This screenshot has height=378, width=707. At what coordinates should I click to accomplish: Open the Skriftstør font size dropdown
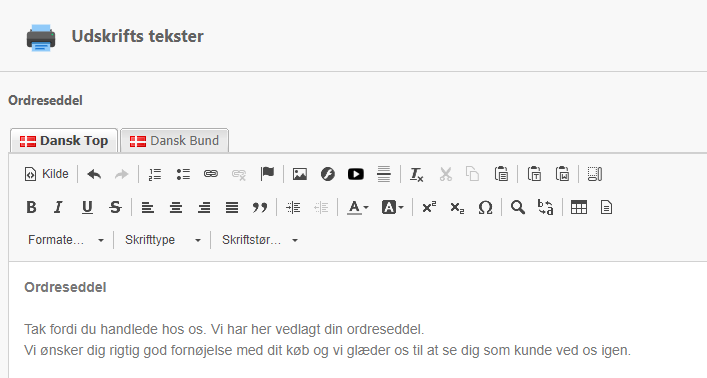(x=260, y=240)
